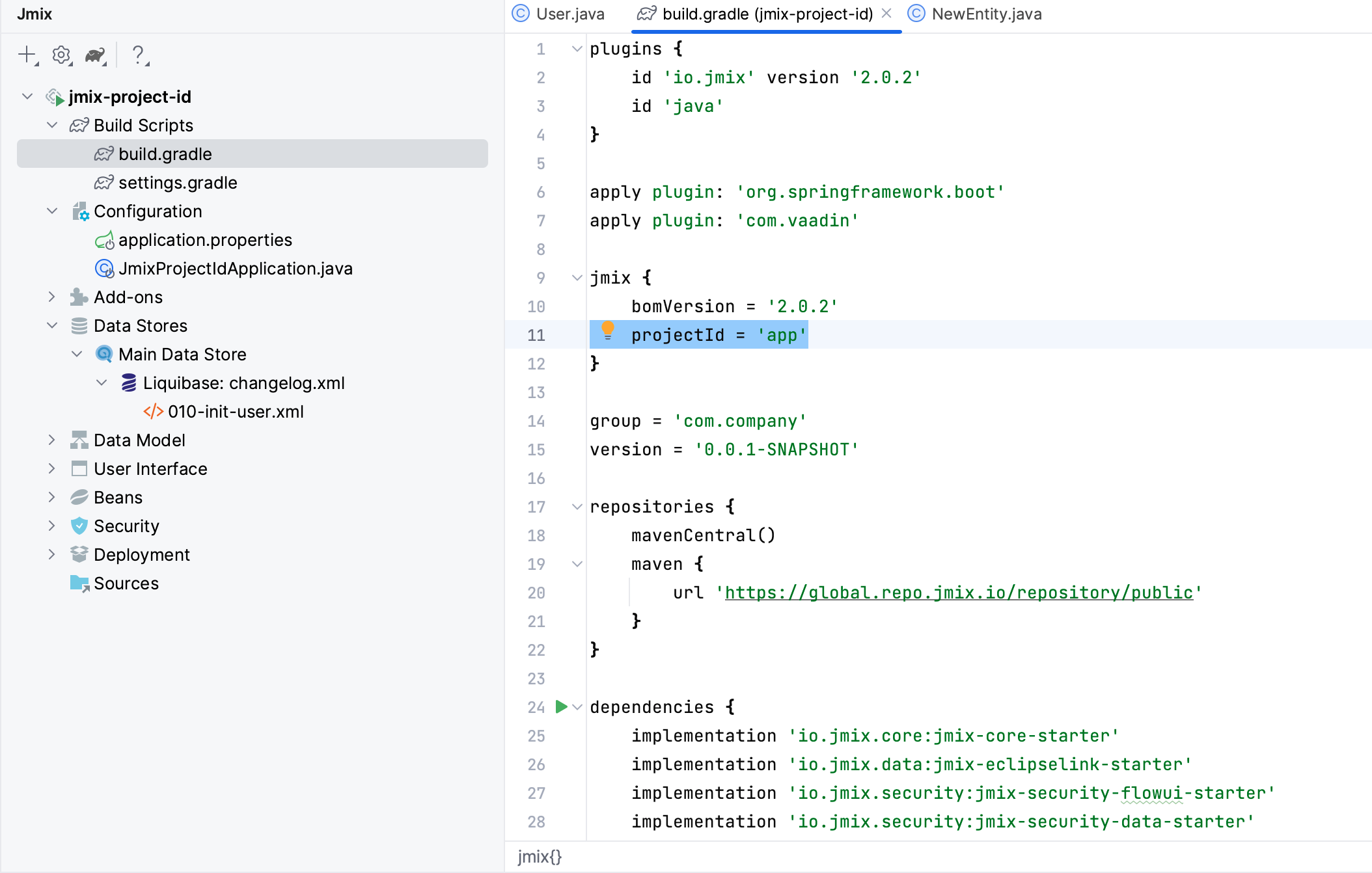Click the plus New item icon in the Jmix toolbar

pyautogui.click(x=27, y=55)
